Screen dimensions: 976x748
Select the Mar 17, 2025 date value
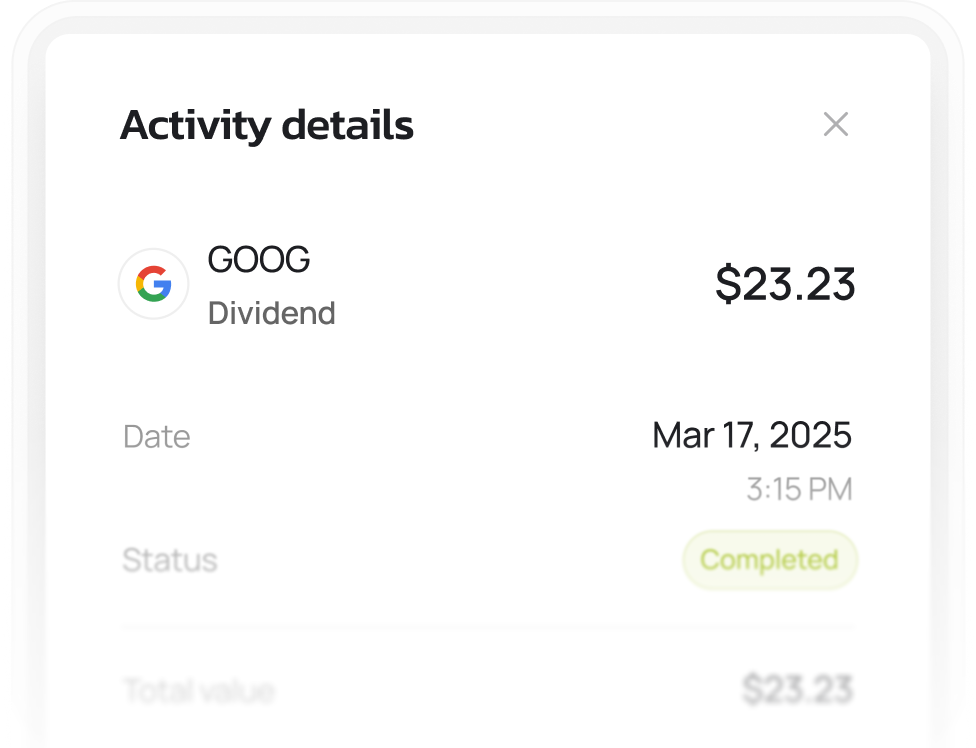coord(751,435)
